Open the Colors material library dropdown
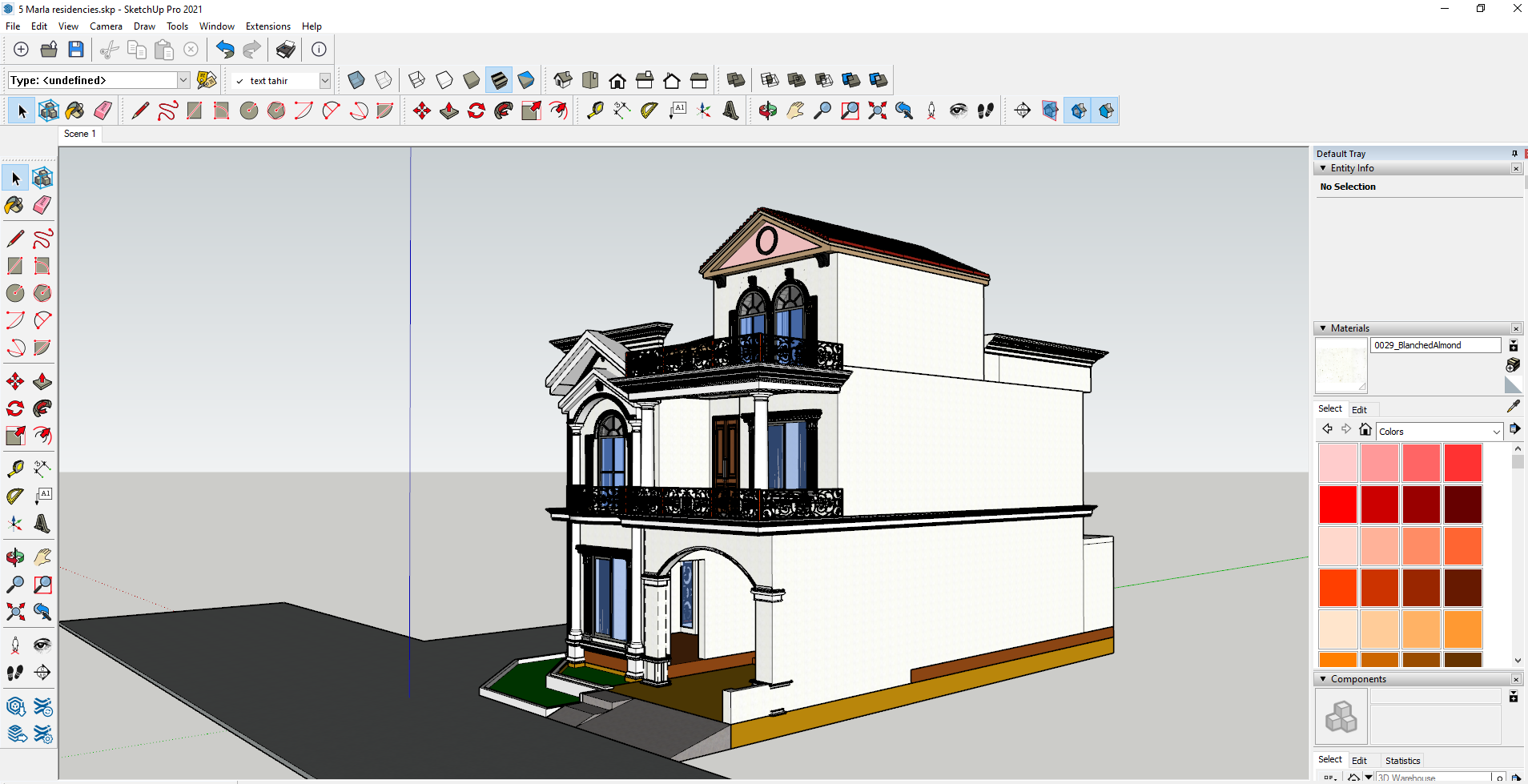The height and width of the screenshot is (784, 1528). [1496, 432]
